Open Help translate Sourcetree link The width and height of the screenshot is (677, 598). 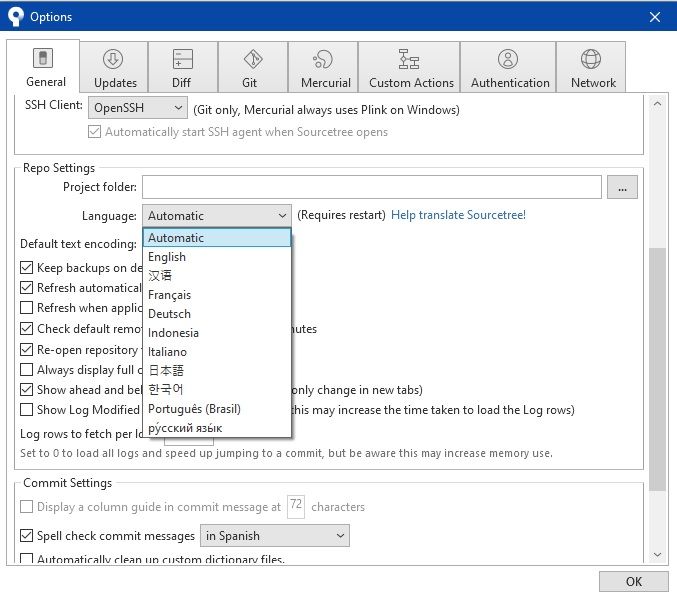coord(458,215)
